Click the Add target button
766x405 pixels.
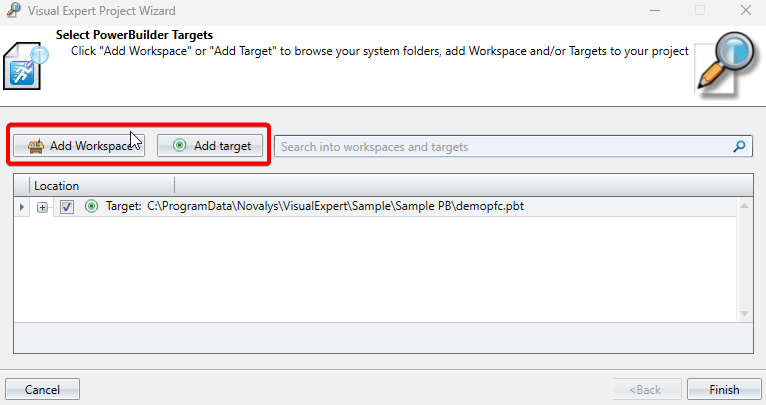pos(210,146)
